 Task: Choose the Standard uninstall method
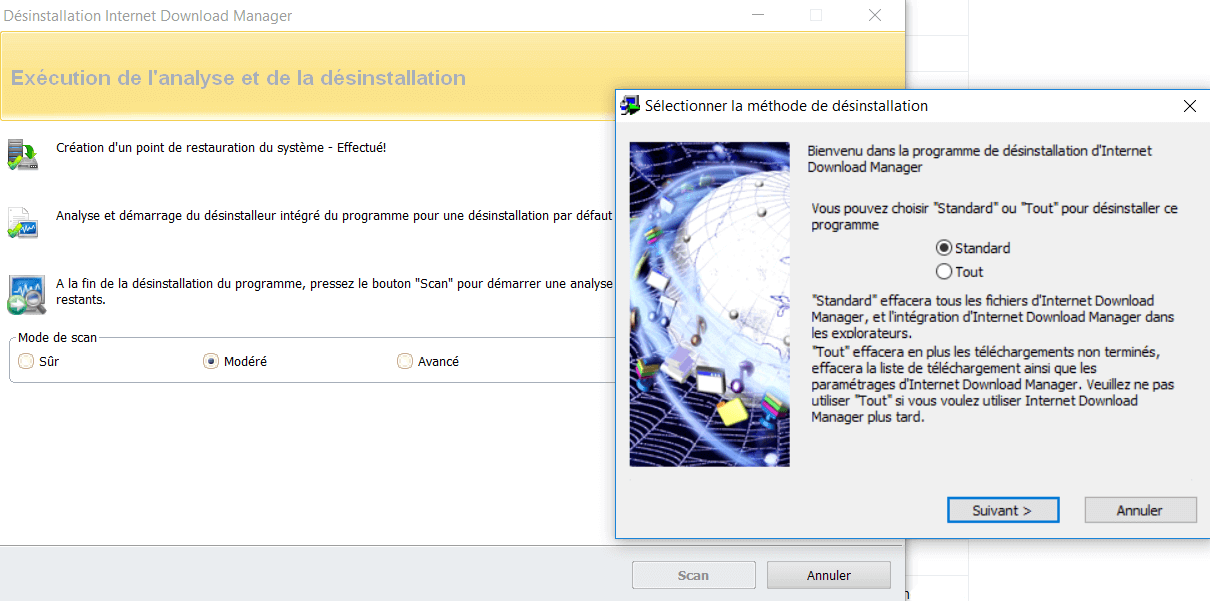(973, 248)
